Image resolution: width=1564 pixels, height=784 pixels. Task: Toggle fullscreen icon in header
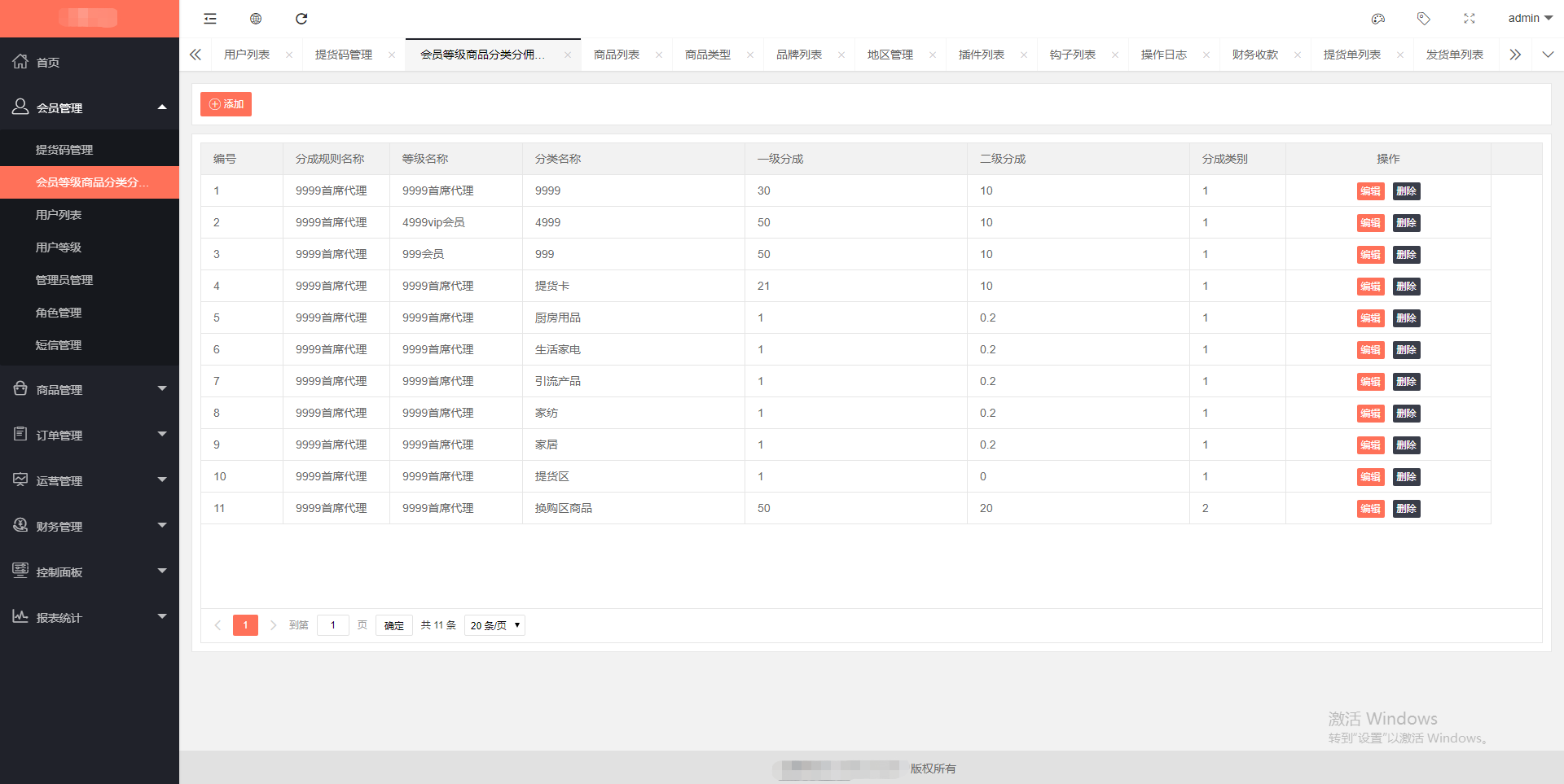click(1470, 19)
